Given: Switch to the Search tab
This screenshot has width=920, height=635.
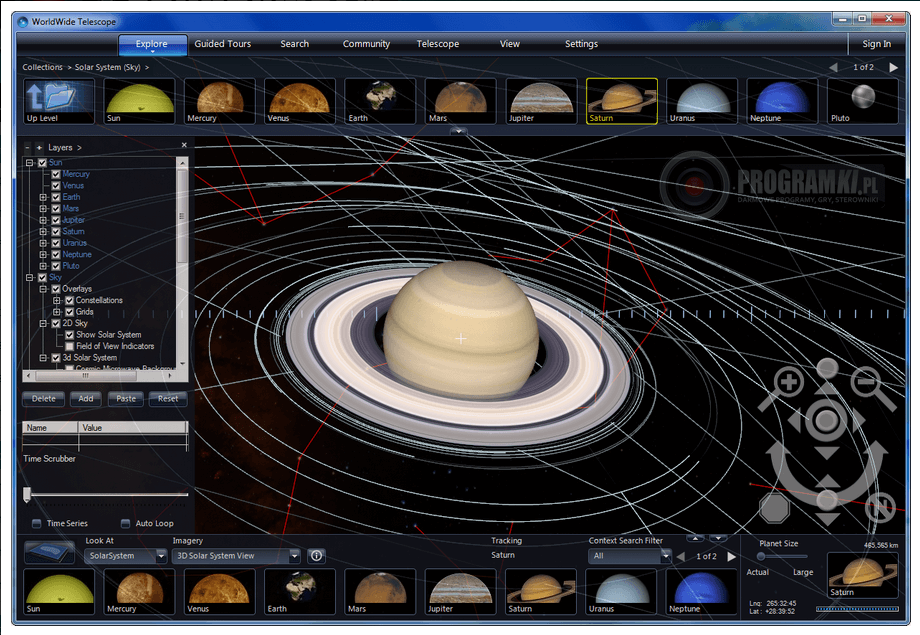Looking at the screenshot, I should (x=295, y=44).
